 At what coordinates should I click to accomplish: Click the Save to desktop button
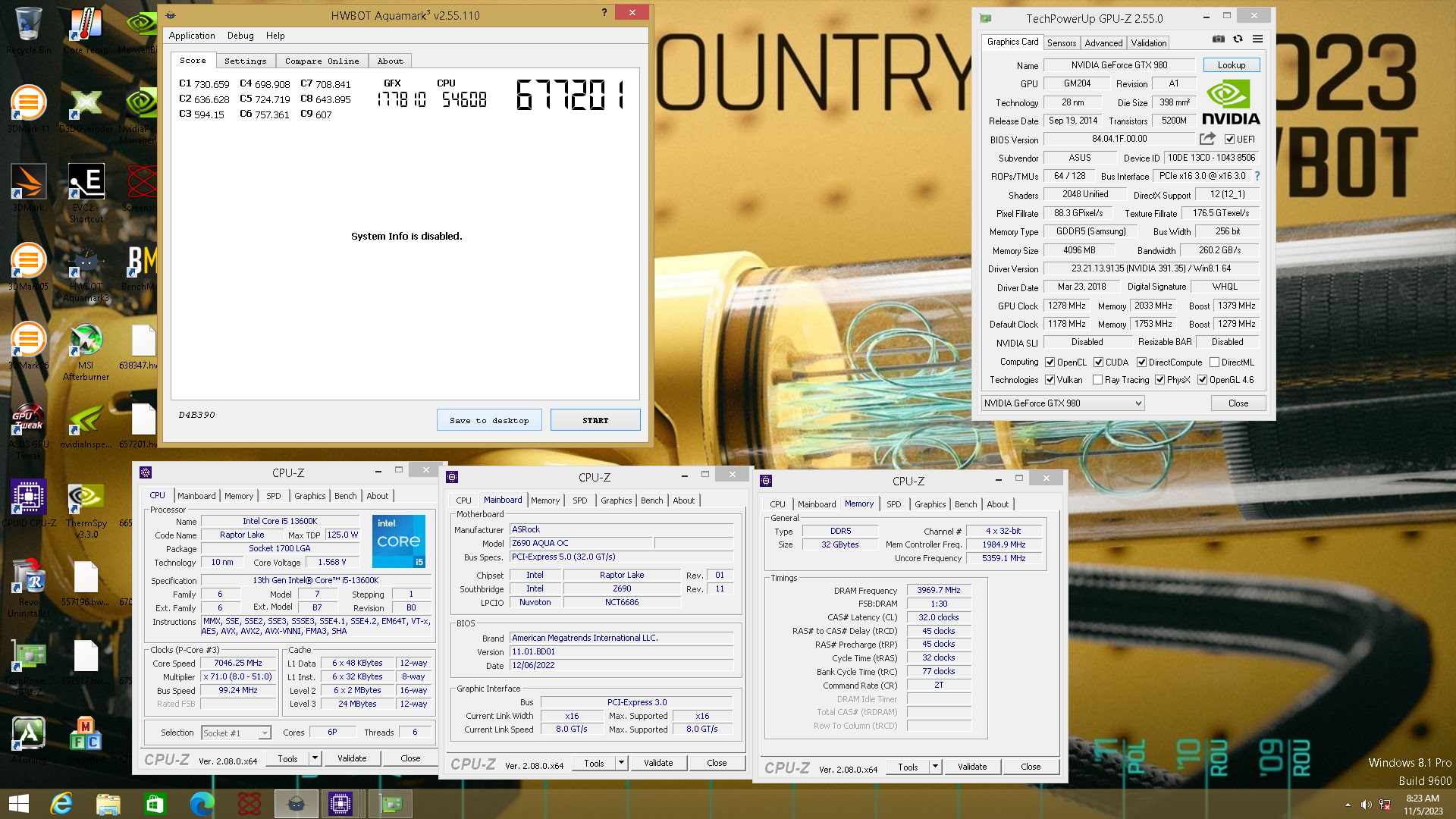(x=489, y=420)
